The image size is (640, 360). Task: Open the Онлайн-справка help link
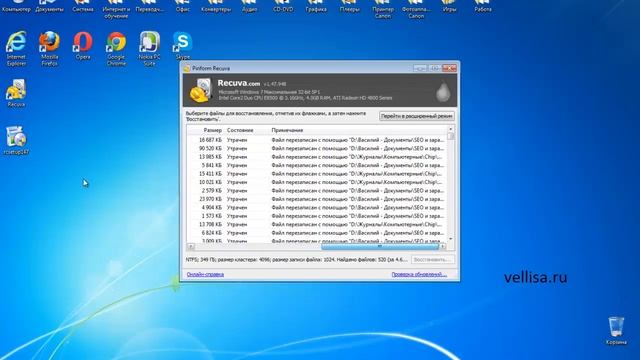[x=205, y=274]
